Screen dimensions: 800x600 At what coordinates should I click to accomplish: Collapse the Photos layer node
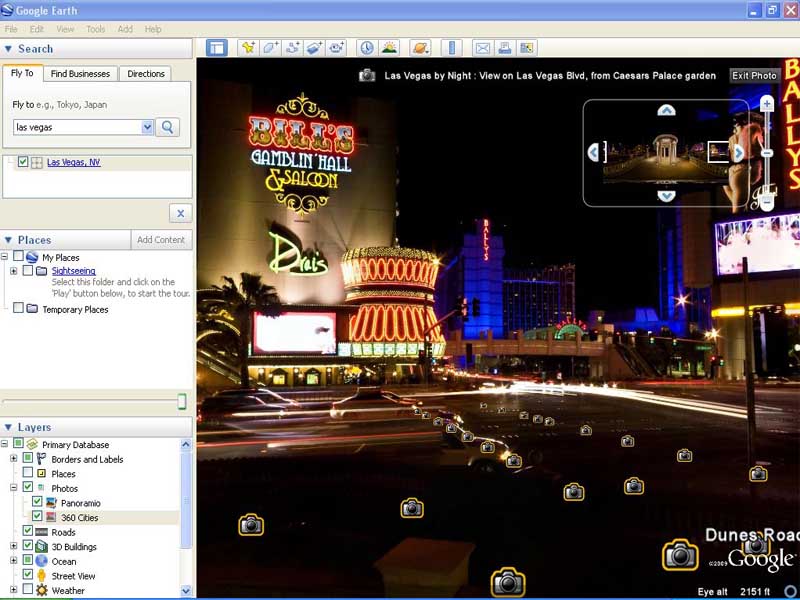coord(14,488)
